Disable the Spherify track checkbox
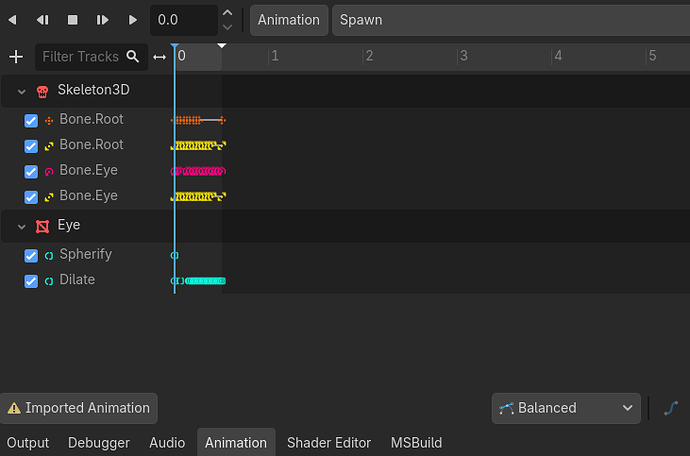Screen dimensions: 690x456 [x=31, y=256]
